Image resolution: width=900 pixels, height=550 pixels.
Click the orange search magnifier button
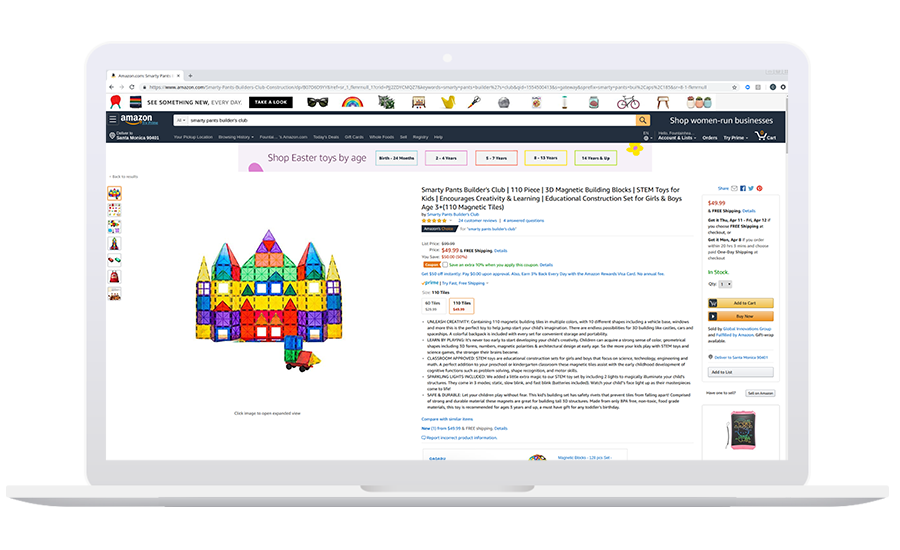tap(644, 120)
